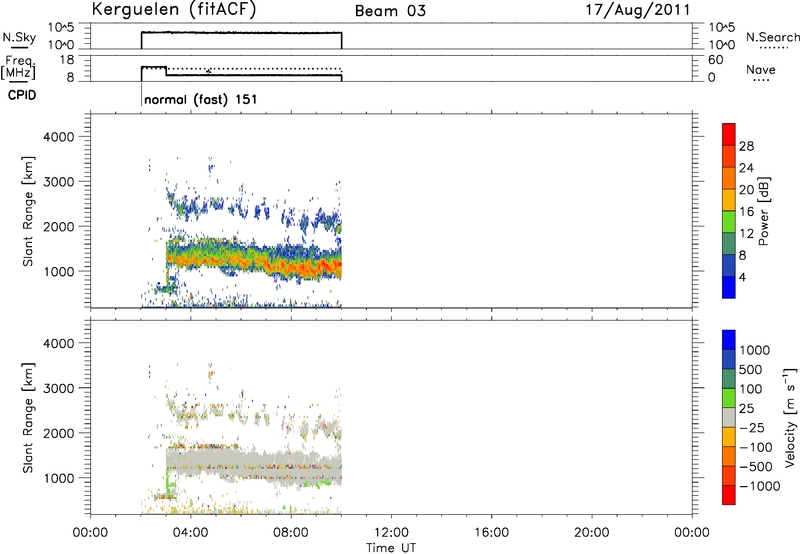The image size is (800, 554).
Task: Click the power panel 'Slant Range [km]' label
Action: [x=28, y=211]
